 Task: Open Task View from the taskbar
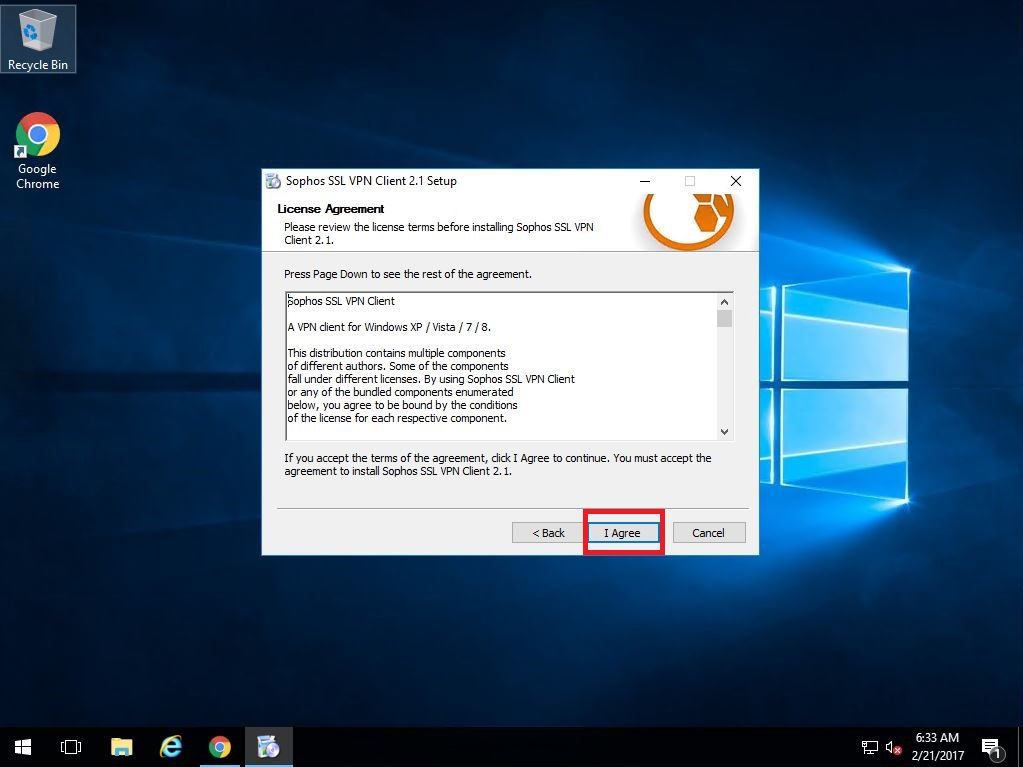click(70, 747)
